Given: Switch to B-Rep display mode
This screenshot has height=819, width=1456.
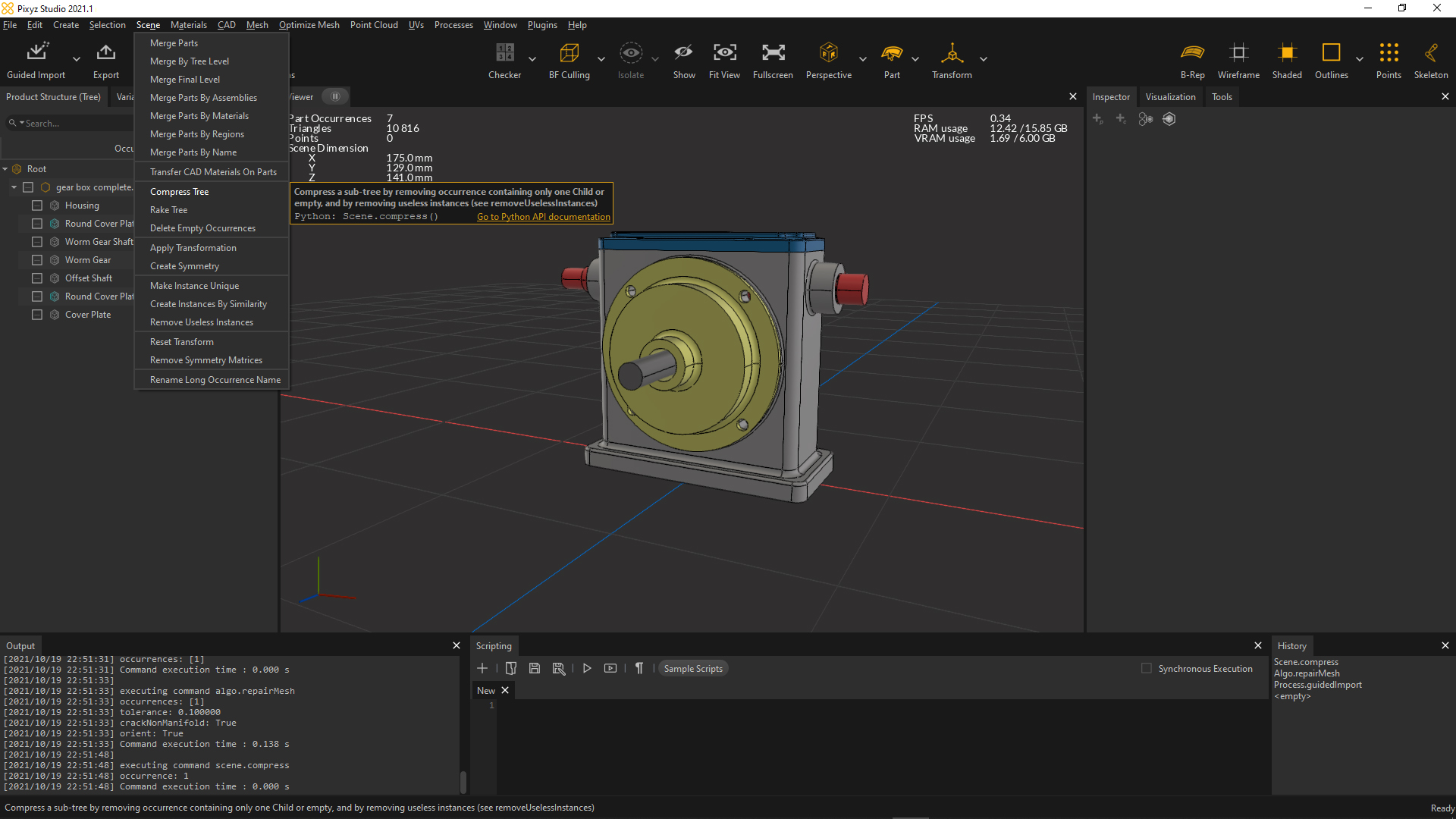Looking at the screenshot, I should pyautogui.click(x=1192, y=60).
